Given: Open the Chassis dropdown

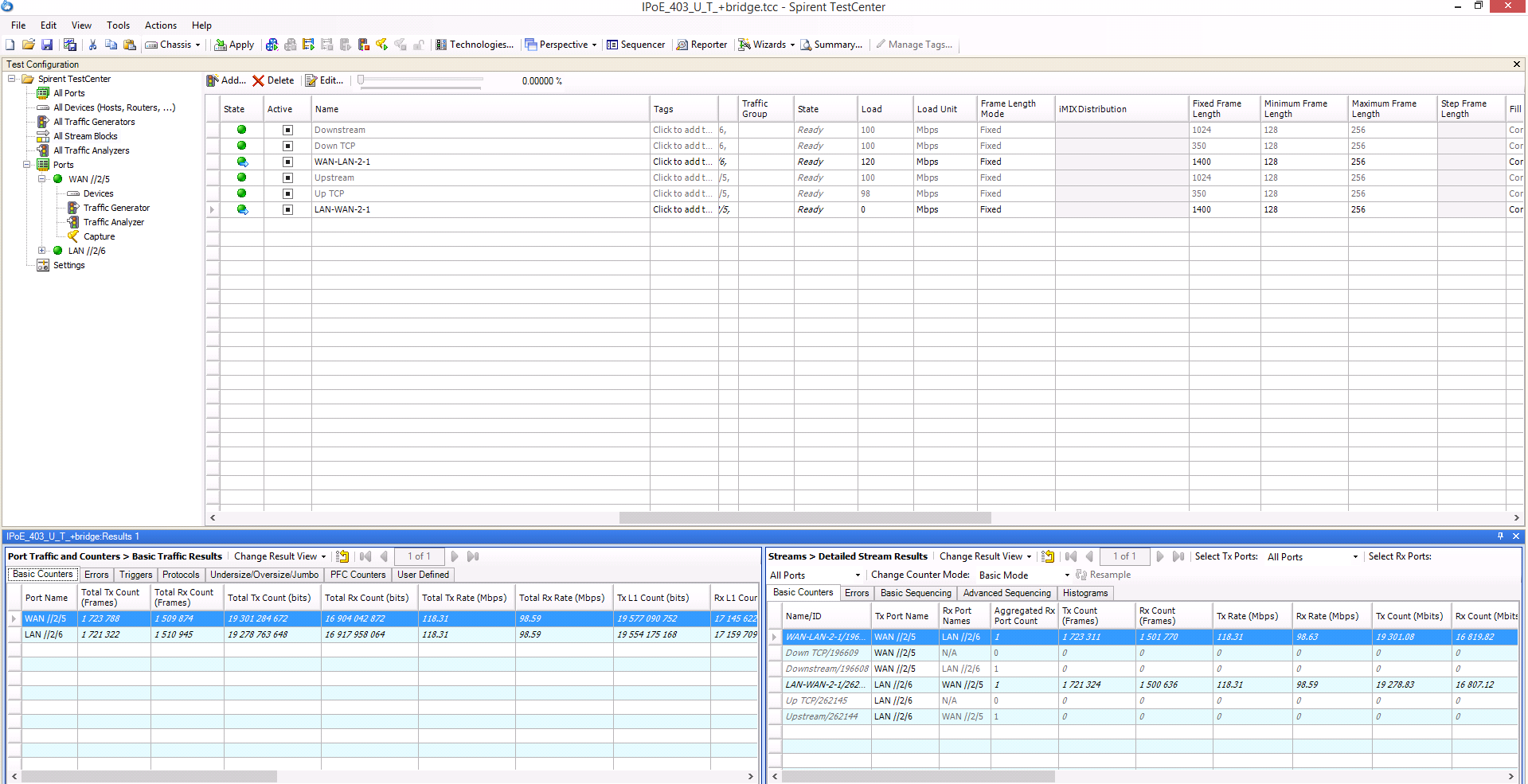Looking at the screenshot, I should pos(173,45).
